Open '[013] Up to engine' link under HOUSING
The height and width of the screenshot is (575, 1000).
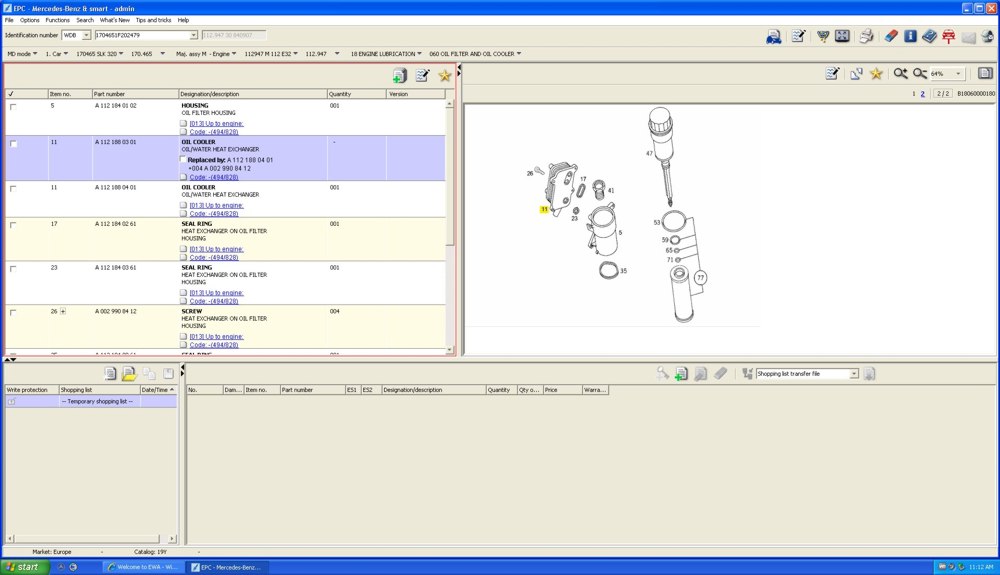pyautogui.click(x=216, y=124)
